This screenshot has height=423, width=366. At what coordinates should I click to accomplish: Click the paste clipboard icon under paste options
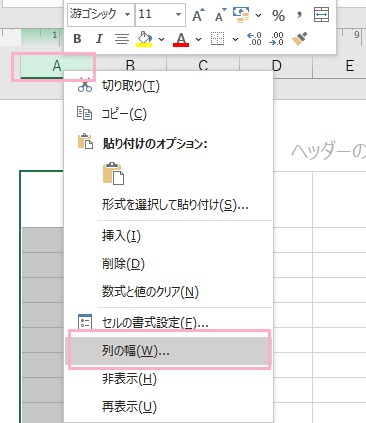(x=113, y=174)
